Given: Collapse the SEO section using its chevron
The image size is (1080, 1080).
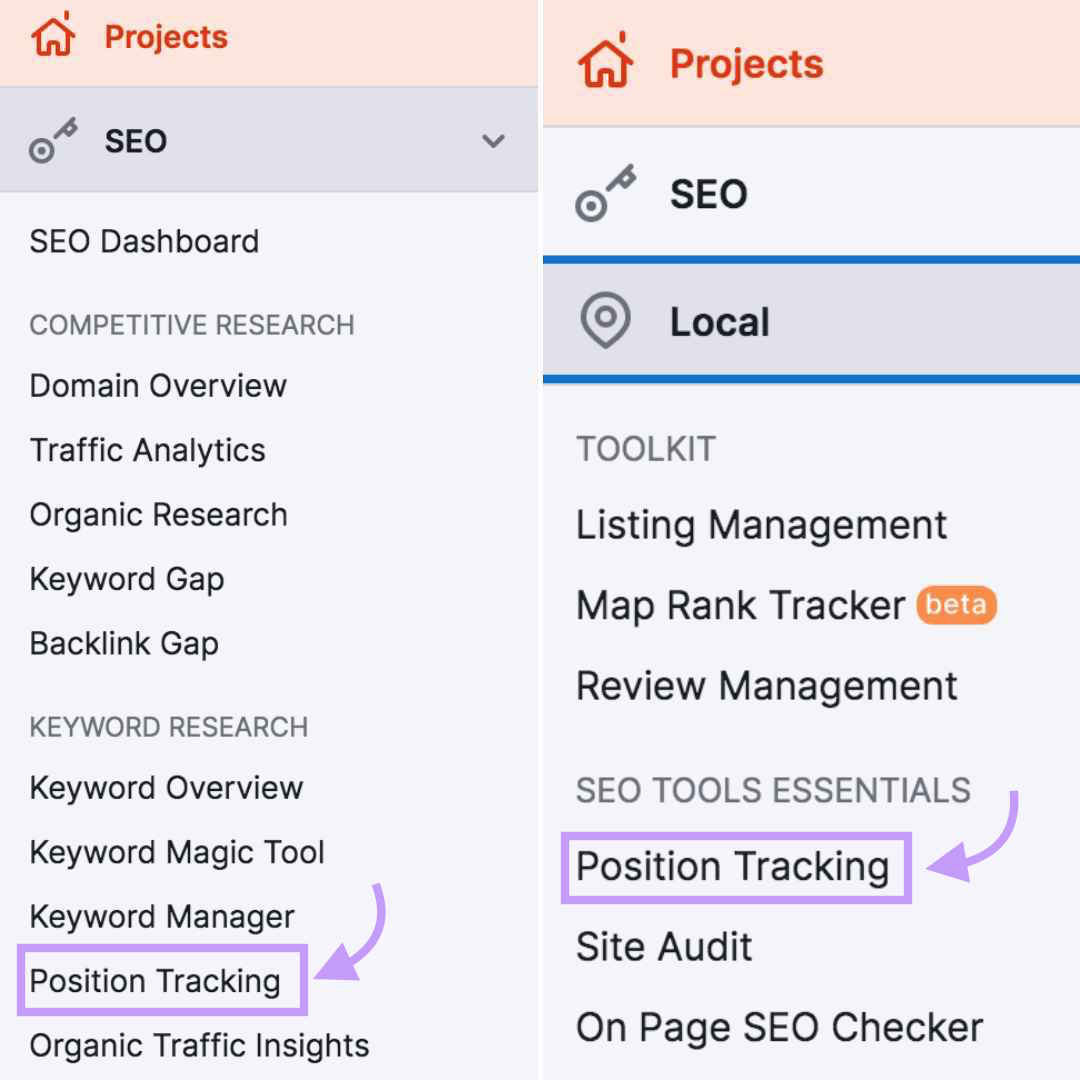Looking at the screenshot, I should 493,141.
